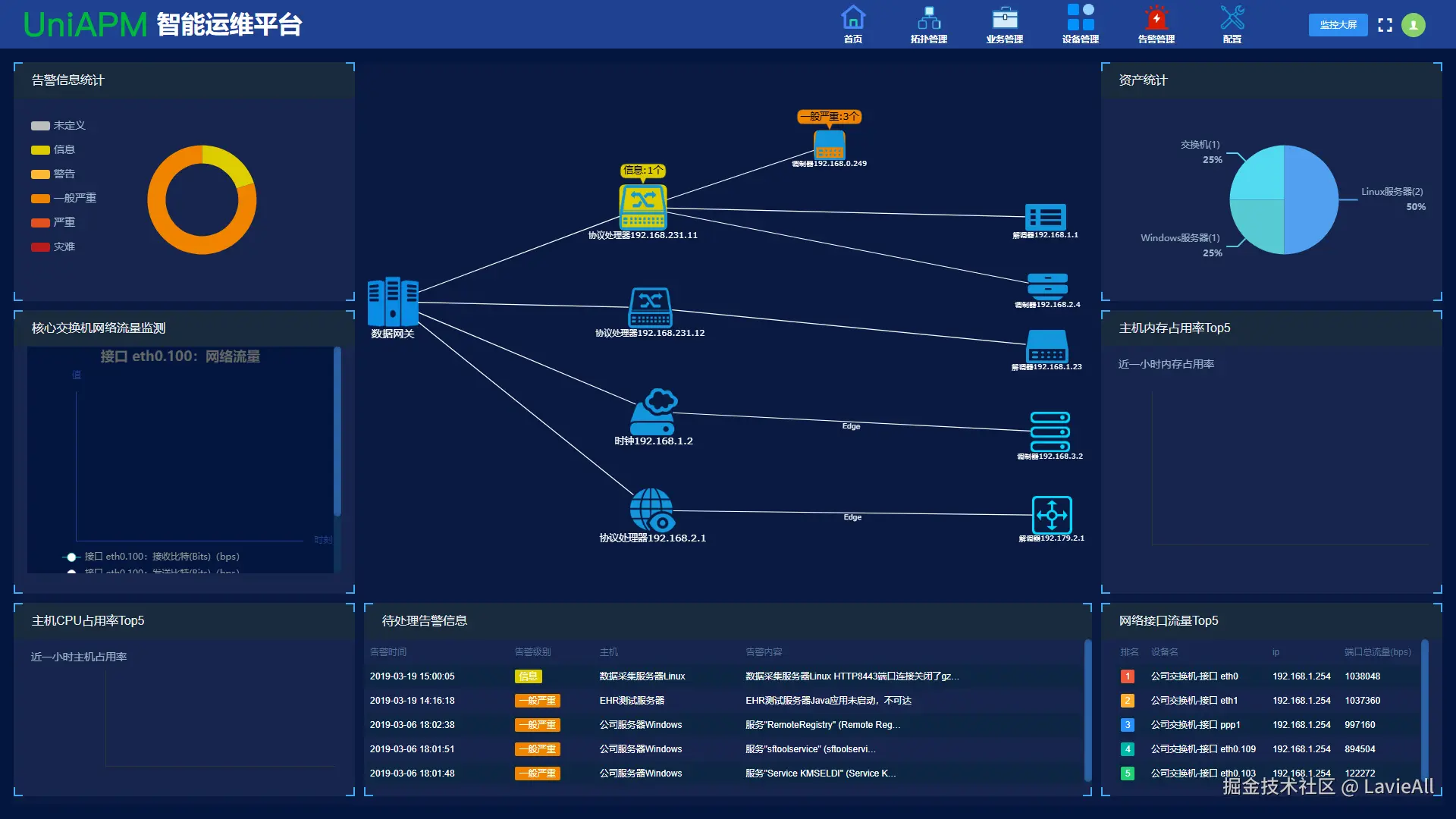Click the 告警时间 column header
The height and width of the screenshot is (819, 1456).
[388, 652]
